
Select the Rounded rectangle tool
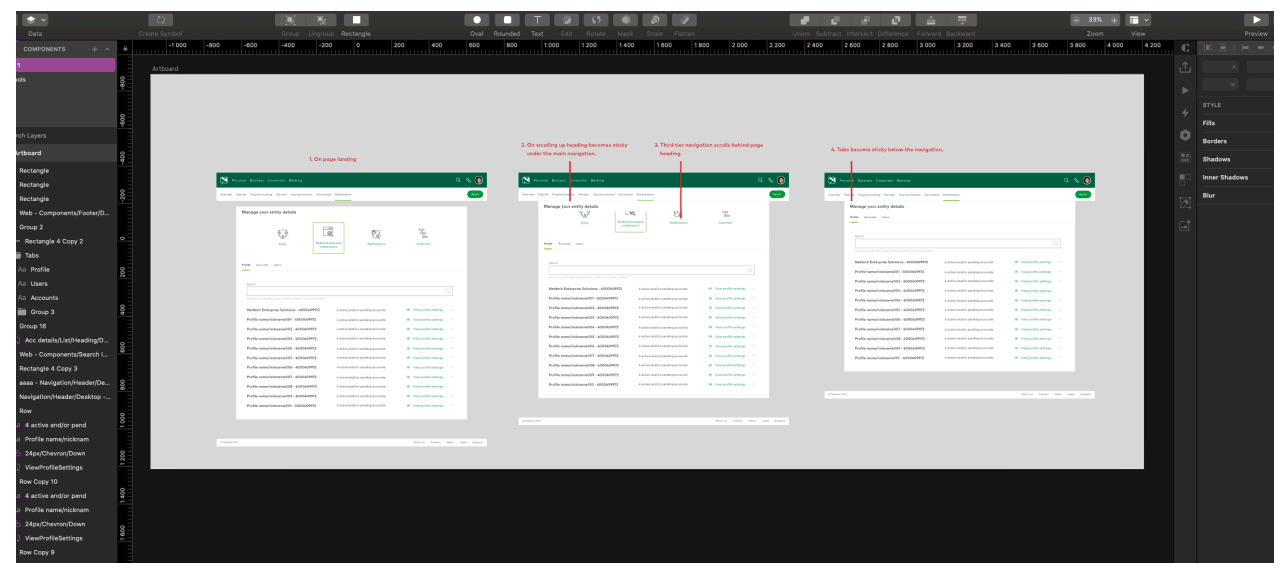pyautogui.click(x=507, y=20)
